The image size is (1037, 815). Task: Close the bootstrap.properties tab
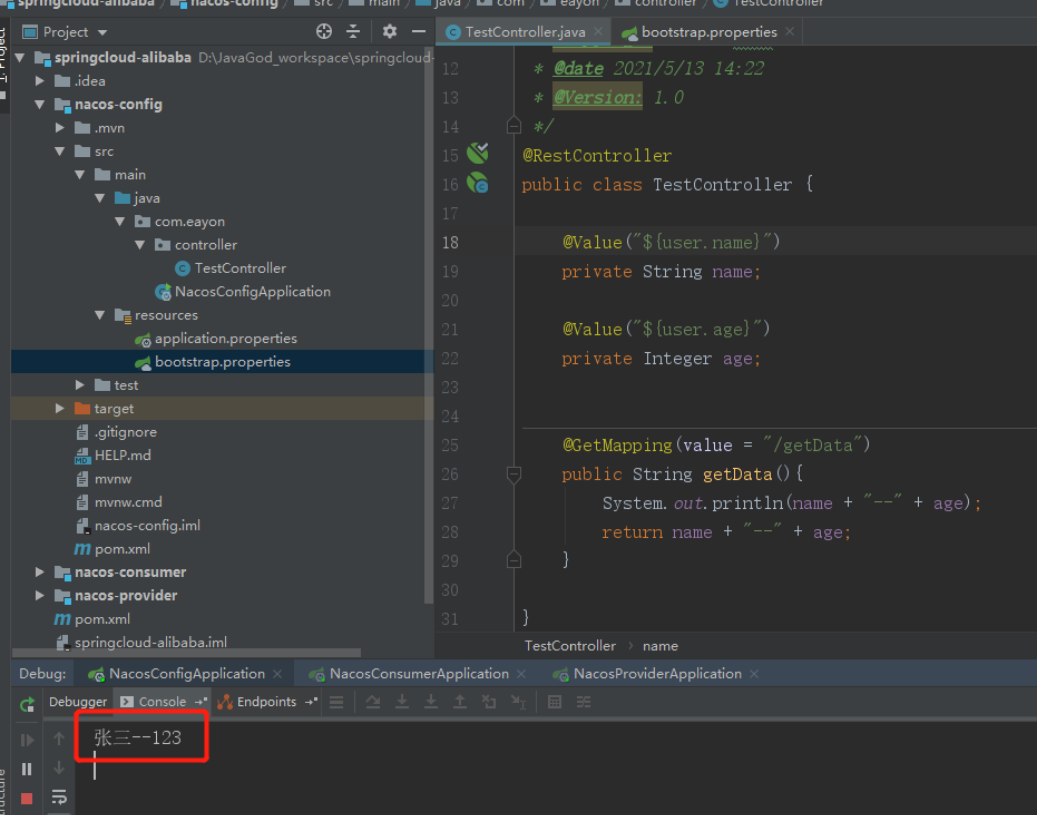click(790, 31)
